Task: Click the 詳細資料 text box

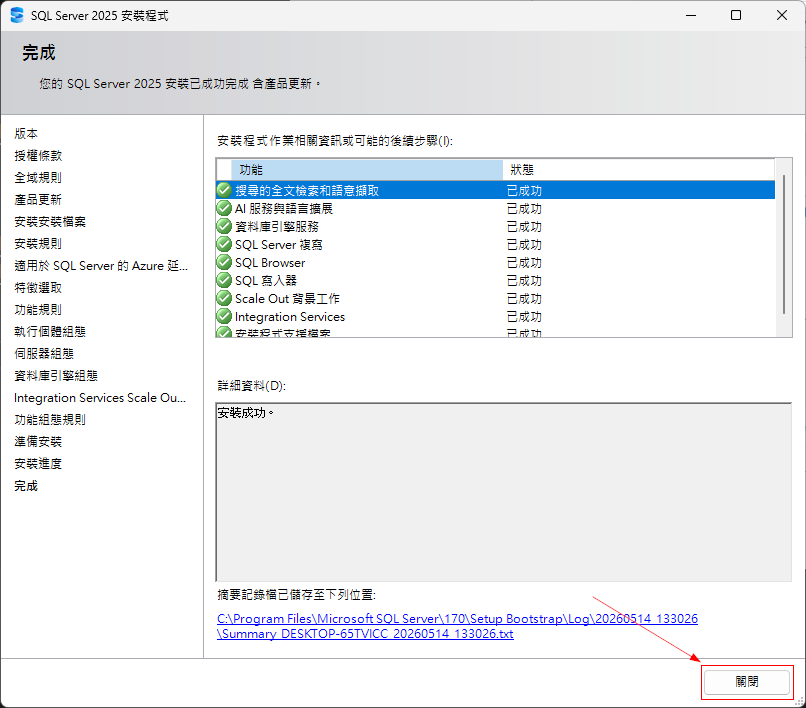Action: point(504,492)
